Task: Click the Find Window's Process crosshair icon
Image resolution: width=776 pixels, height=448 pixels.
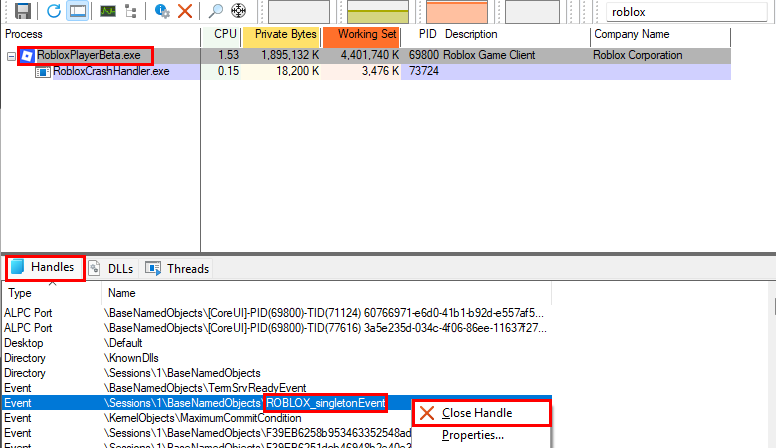Action: coord(239,10)
